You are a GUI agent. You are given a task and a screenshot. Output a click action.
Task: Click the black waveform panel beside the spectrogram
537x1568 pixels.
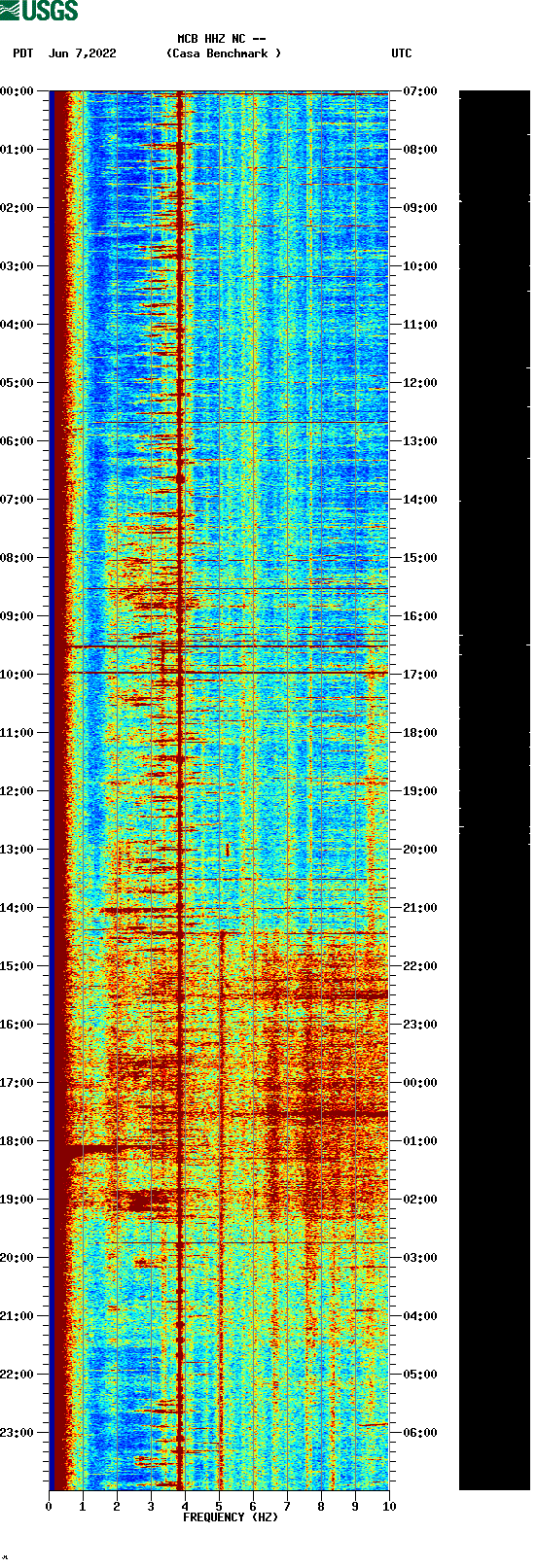pyautogui.click(x=494, y=790)
